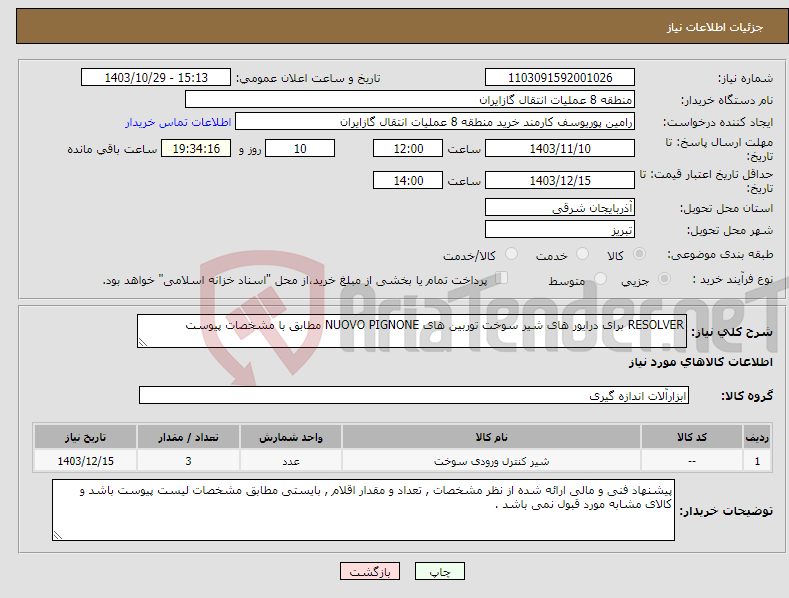The height and width of the screenshot is (598, 789).
Task: Click the بازگشت back button
Action: (370, 571)
